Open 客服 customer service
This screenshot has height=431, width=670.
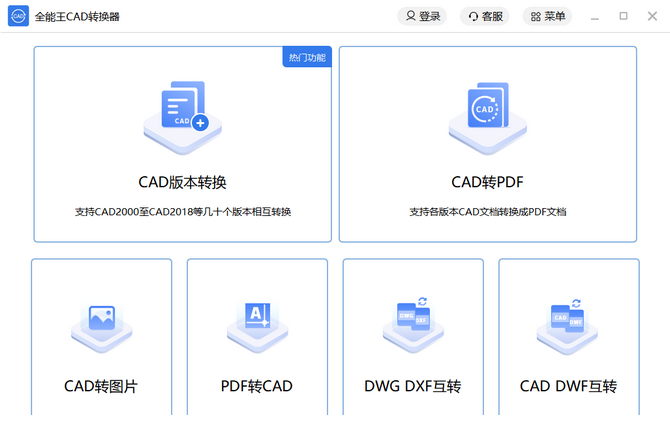(485, 16)
